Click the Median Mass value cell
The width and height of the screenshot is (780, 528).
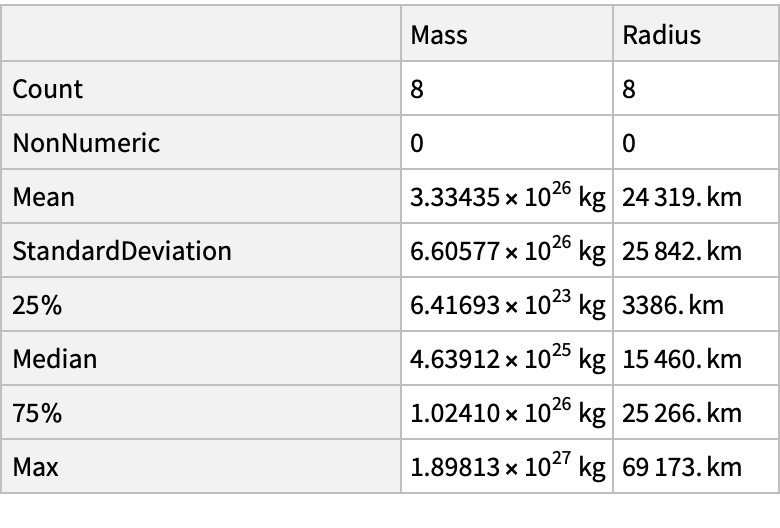point(508,358)
